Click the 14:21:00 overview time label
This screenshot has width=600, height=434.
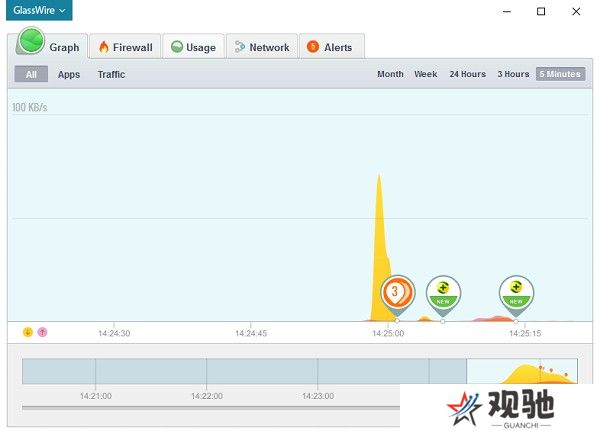(96, 396)
